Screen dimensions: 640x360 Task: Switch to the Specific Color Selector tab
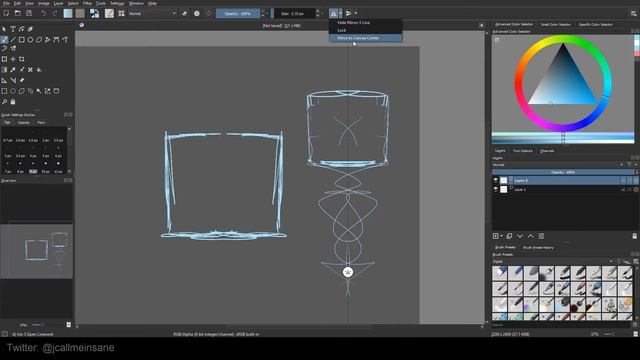596,24
